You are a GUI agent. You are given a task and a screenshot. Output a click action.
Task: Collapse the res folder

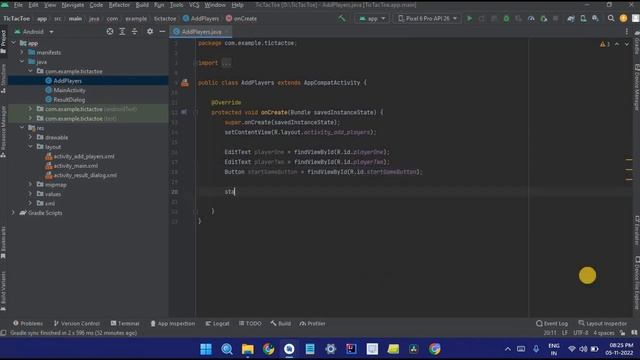[22, 128]
